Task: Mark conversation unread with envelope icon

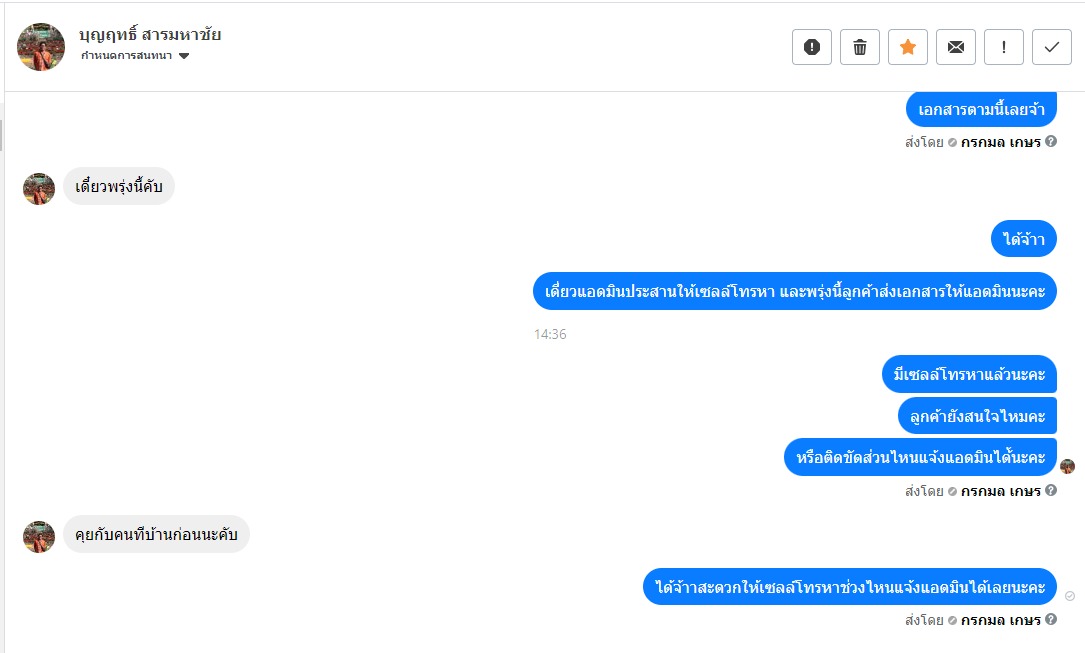Action: click(x=956, y=47)
